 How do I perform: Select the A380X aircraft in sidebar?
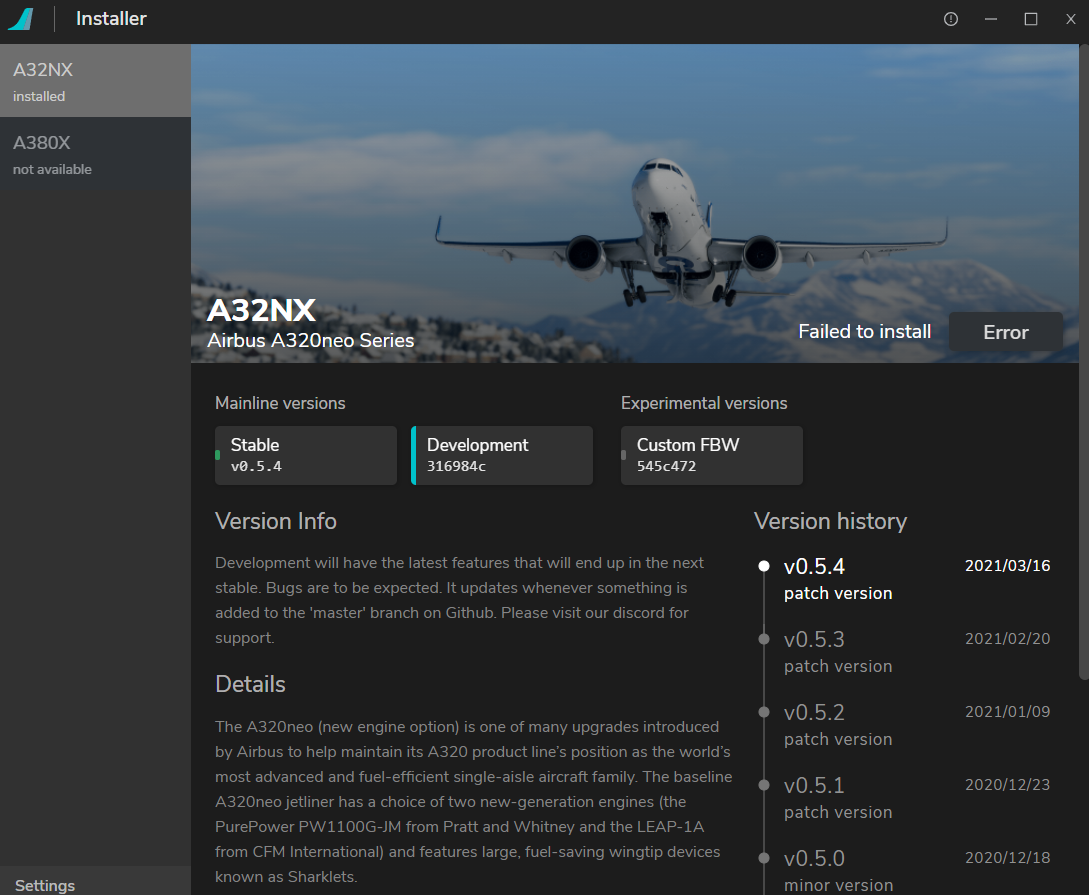(95, 153)
